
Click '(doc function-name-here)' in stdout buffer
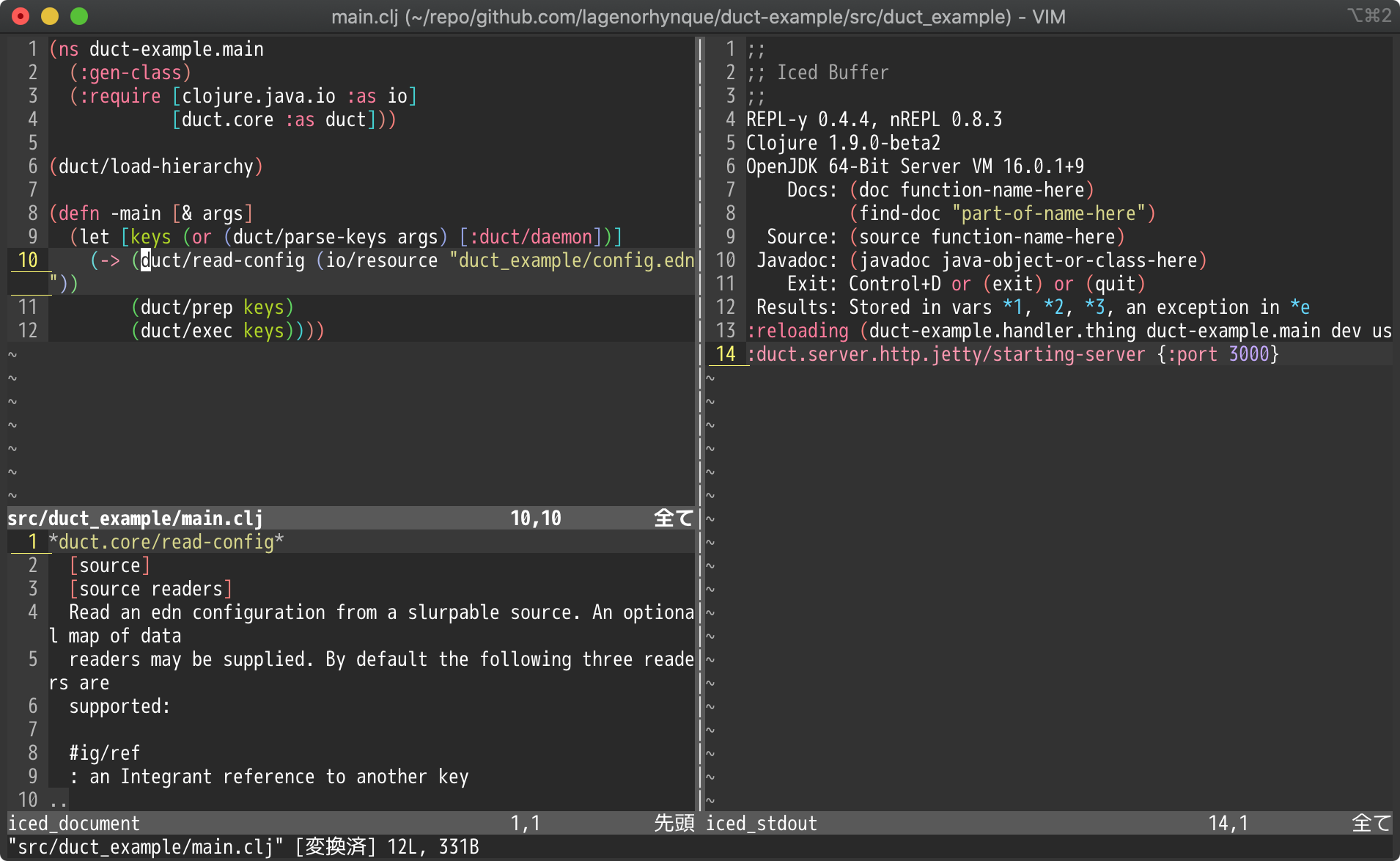point(972,190)
